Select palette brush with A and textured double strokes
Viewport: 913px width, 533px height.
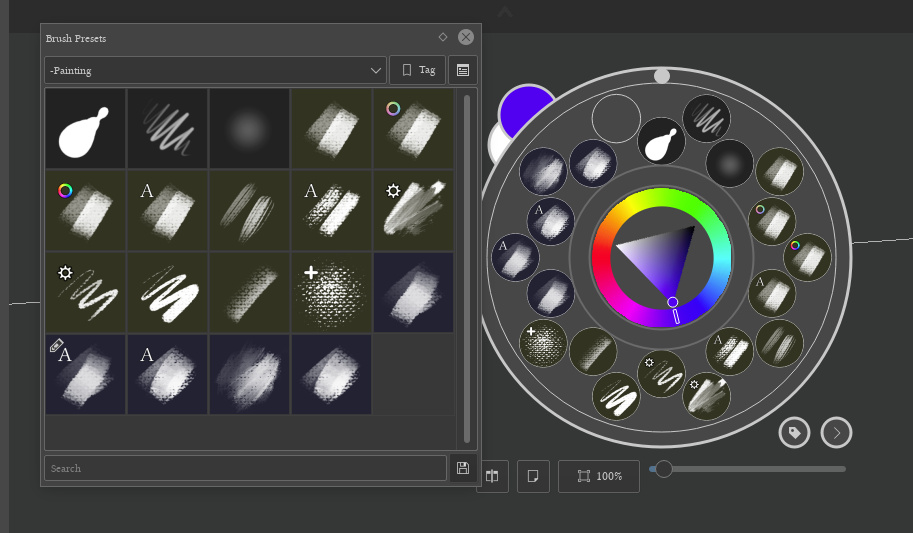pos(730,351)
